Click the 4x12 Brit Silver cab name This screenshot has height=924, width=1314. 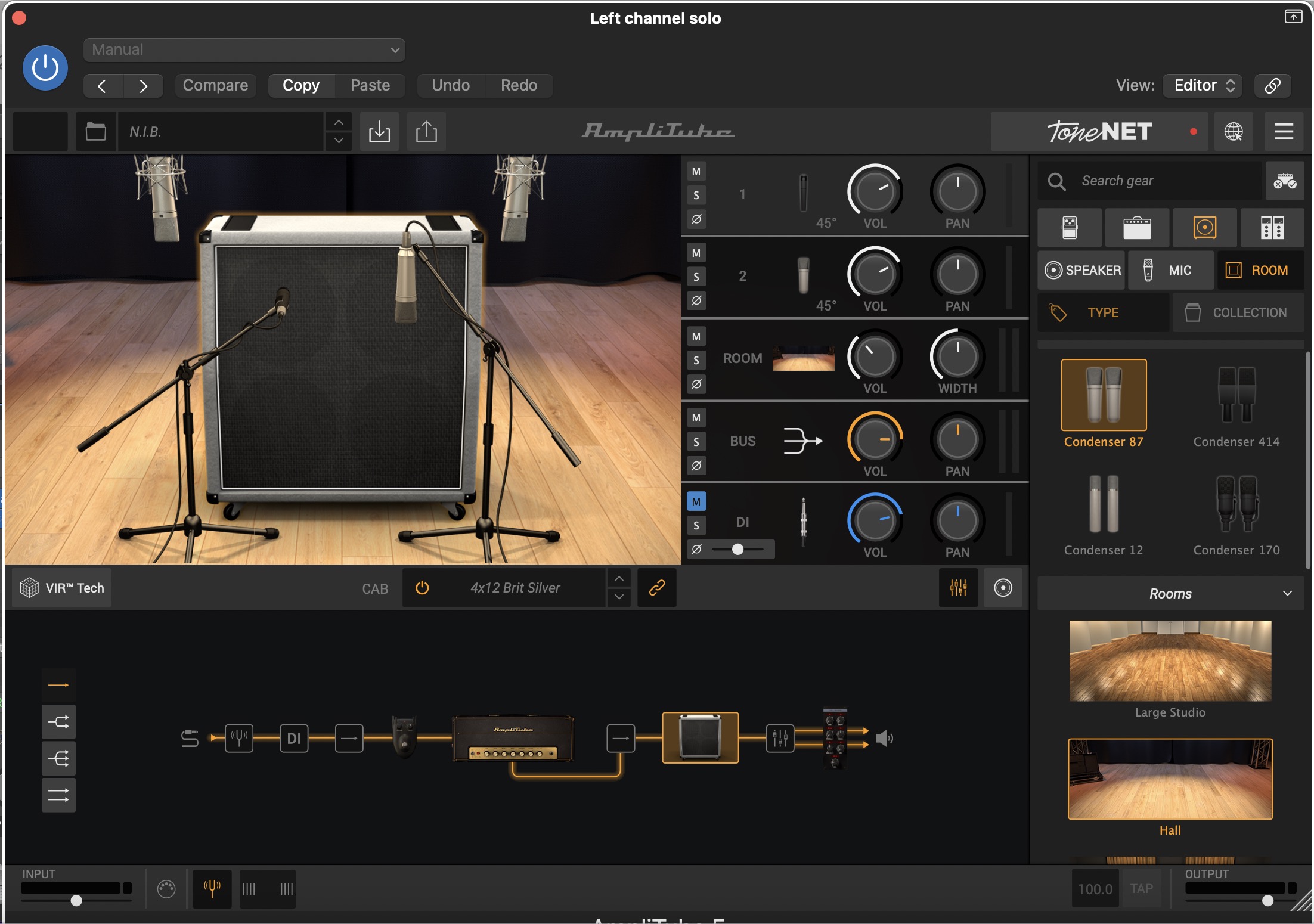tap(515, 588)
